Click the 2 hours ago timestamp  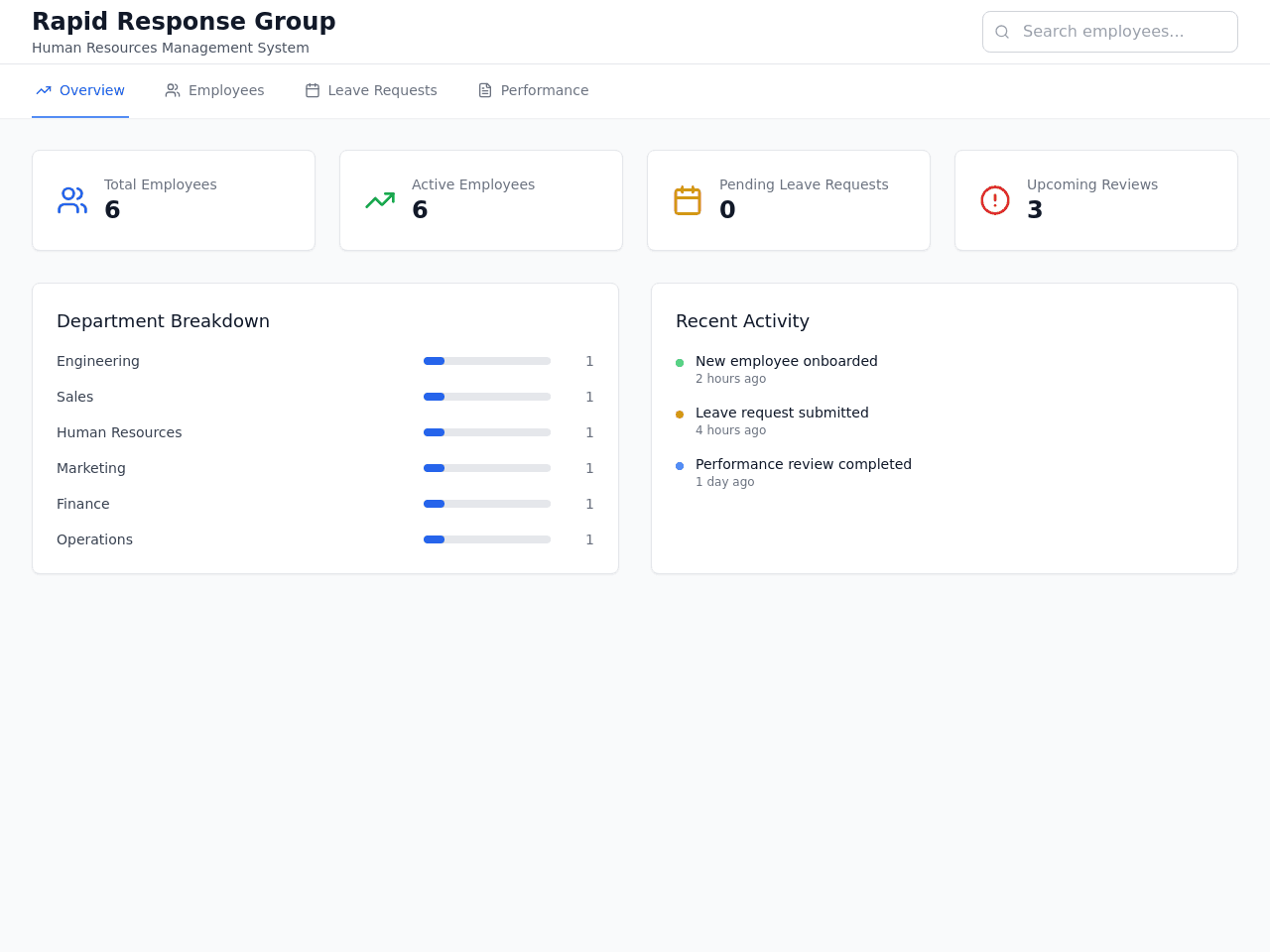(730, 379)
